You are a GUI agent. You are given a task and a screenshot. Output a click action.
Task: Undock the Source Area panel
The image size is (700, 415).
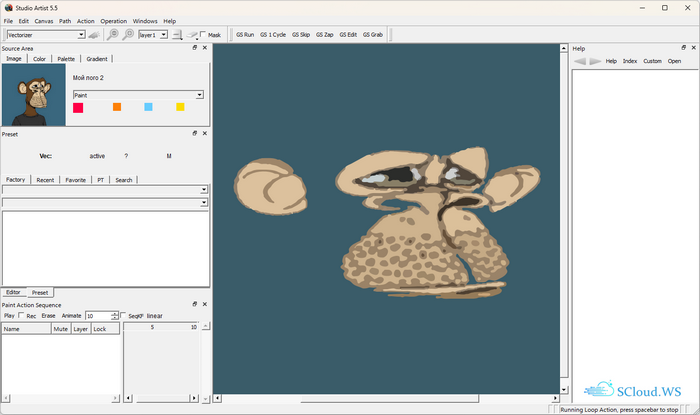point(195,47)
